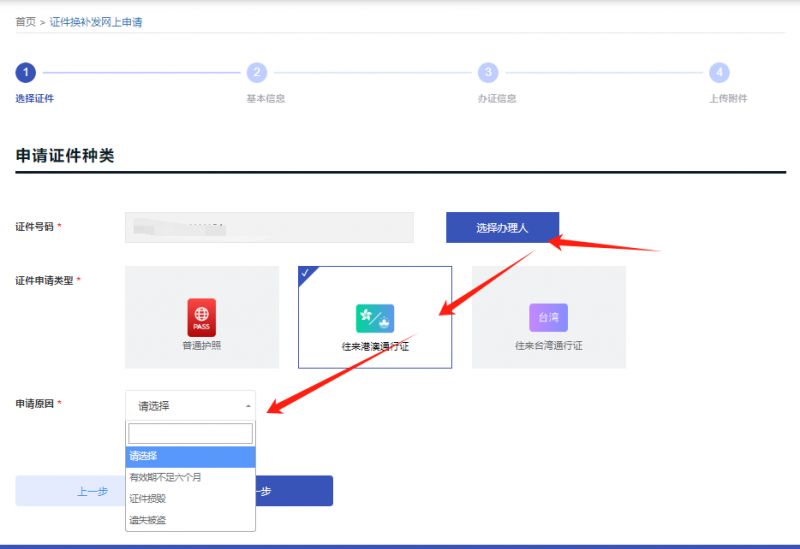Click the red passport PASS icon
The height and width of the screenshot is (549, 800).
(x=201, y=317)
